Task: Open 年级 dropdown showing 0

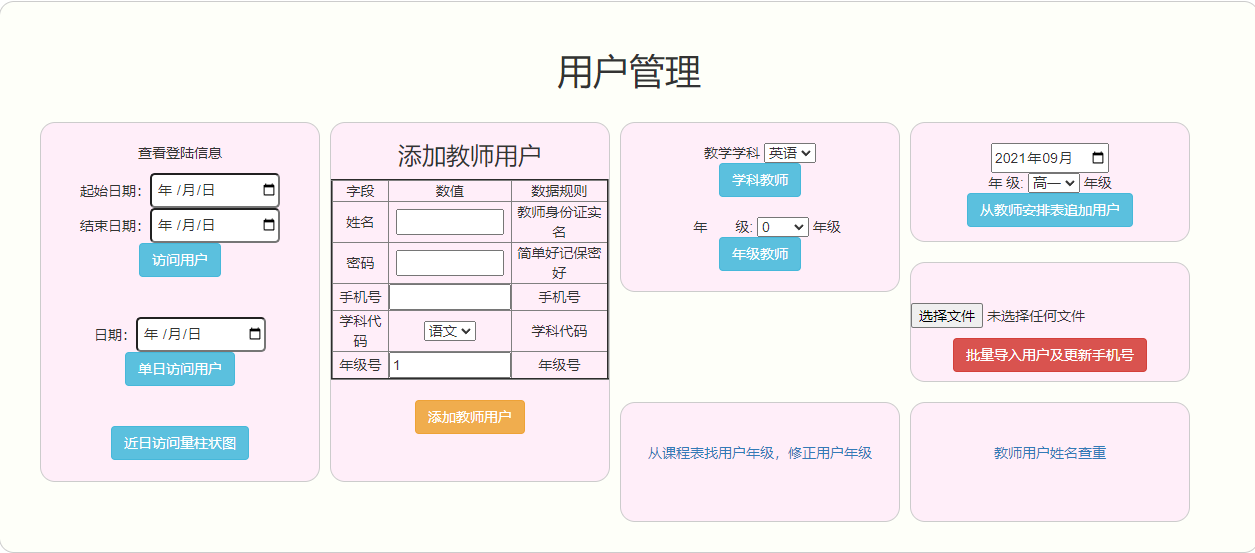Action: pyautogui.click(x=783, y=227)
